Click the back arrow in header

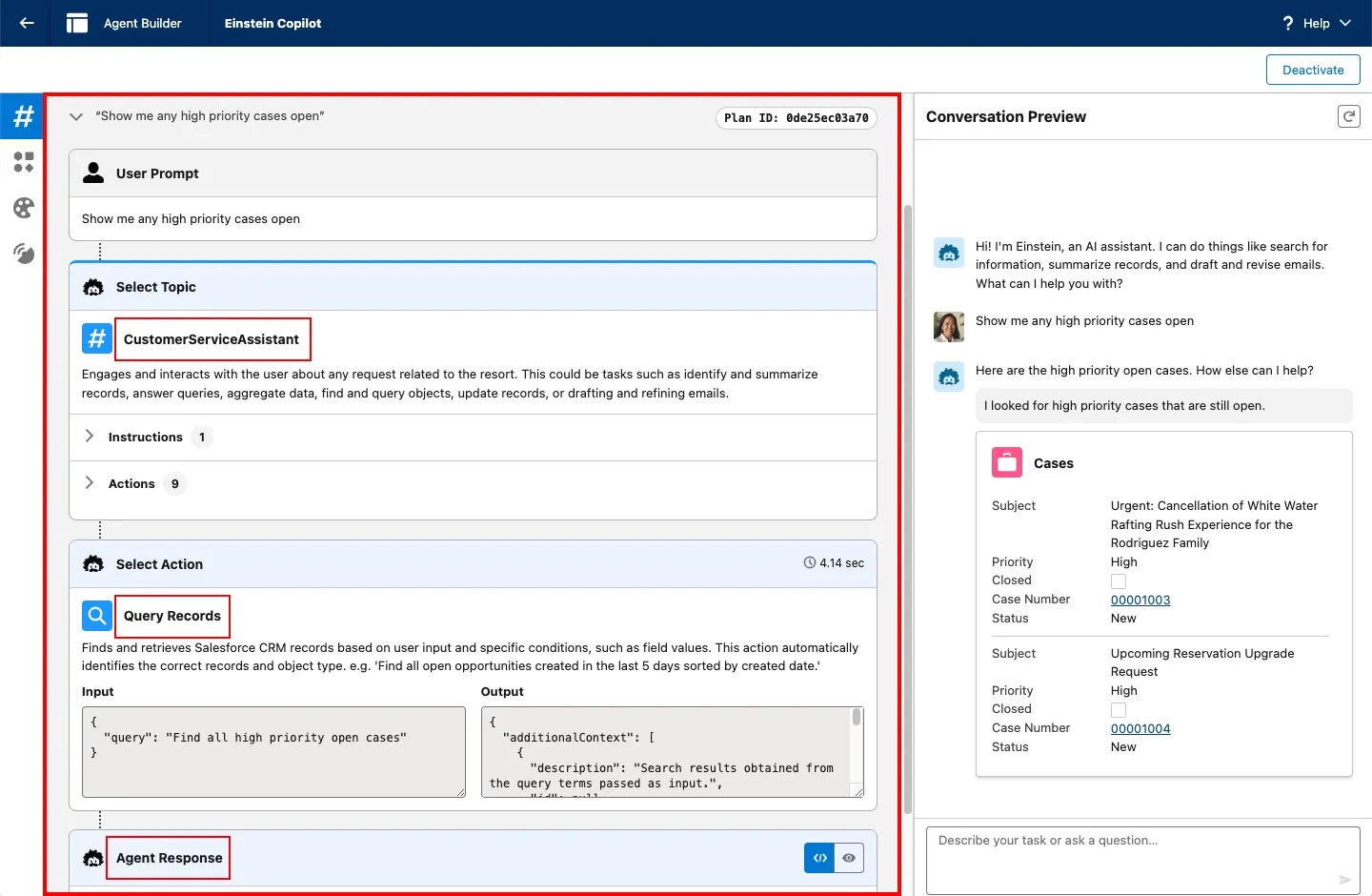27,23
